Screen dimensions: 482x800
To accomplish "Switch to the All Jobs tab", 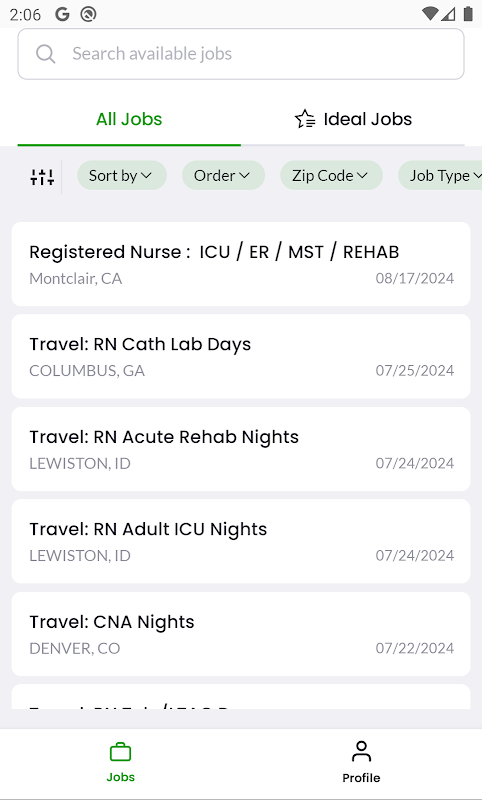I will click(x=129, y=119).
